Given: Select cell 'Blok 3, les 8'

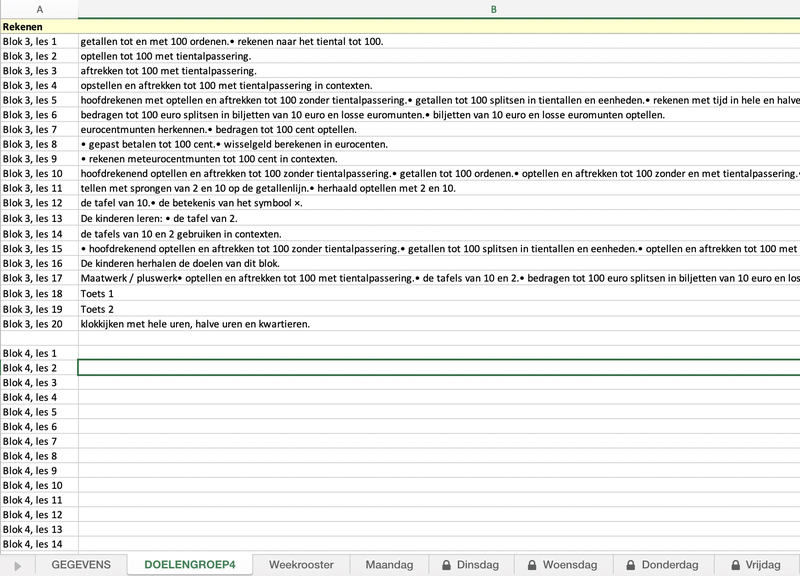Looking at the screenshot, I should (x=39, y=144).
